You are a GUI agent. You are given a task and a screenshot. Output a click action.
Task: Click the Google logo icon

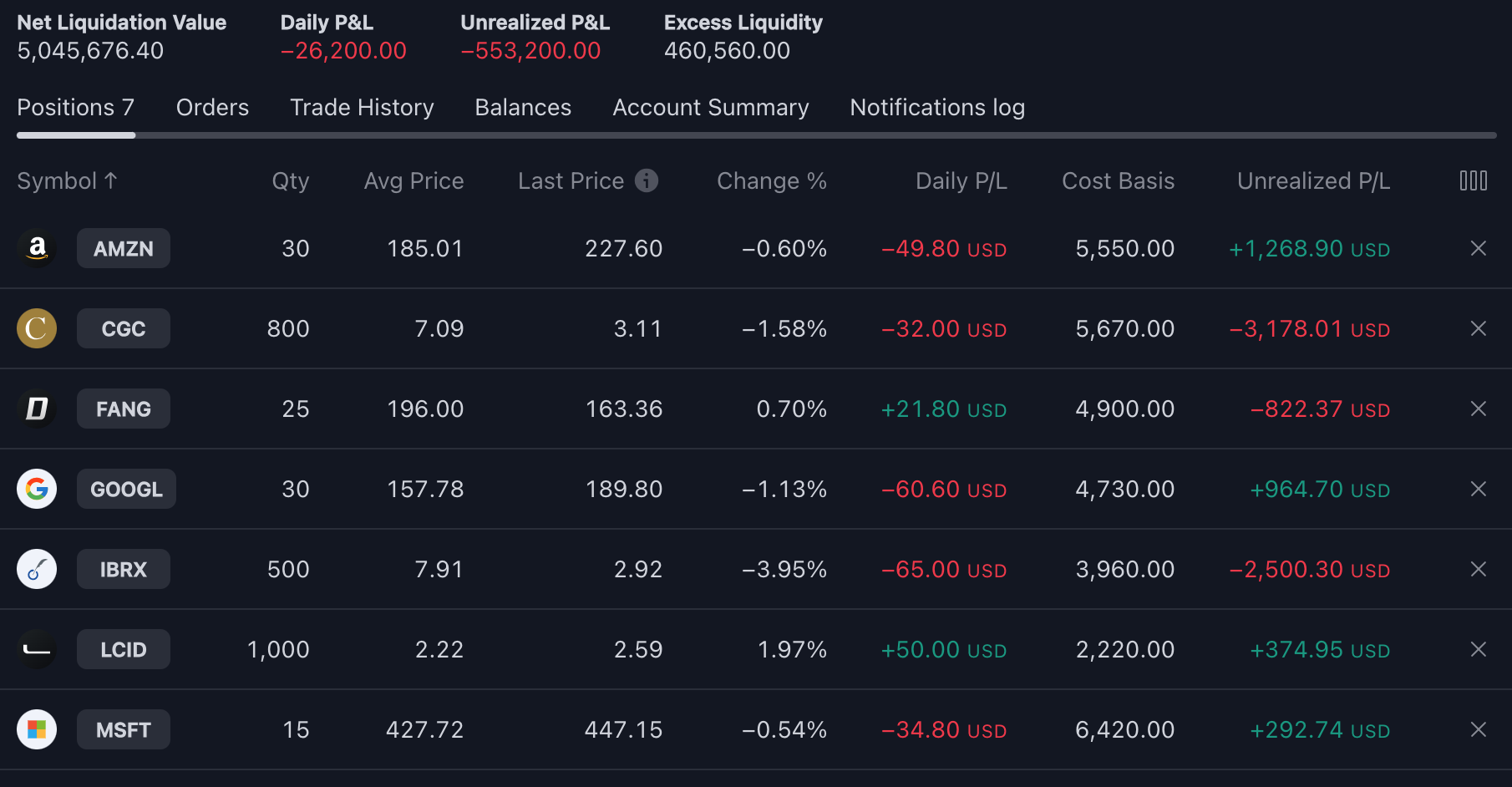click(37, 489)
